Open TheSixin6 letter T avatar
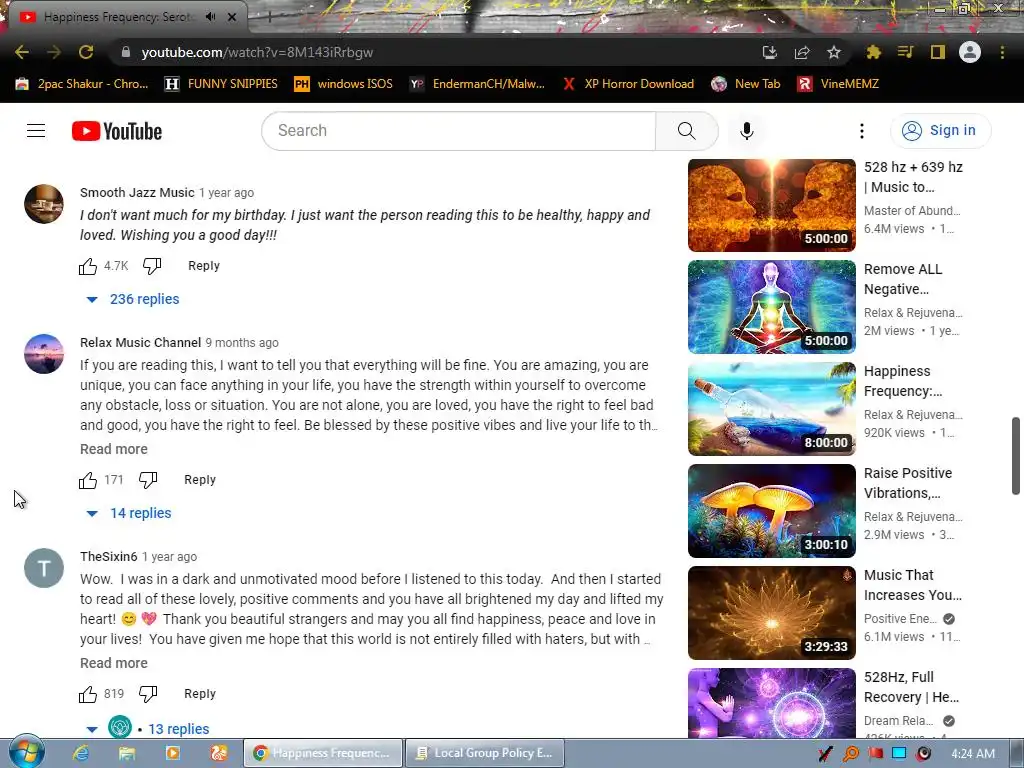This screenshot has height=768, width=1024. [44, 568]
